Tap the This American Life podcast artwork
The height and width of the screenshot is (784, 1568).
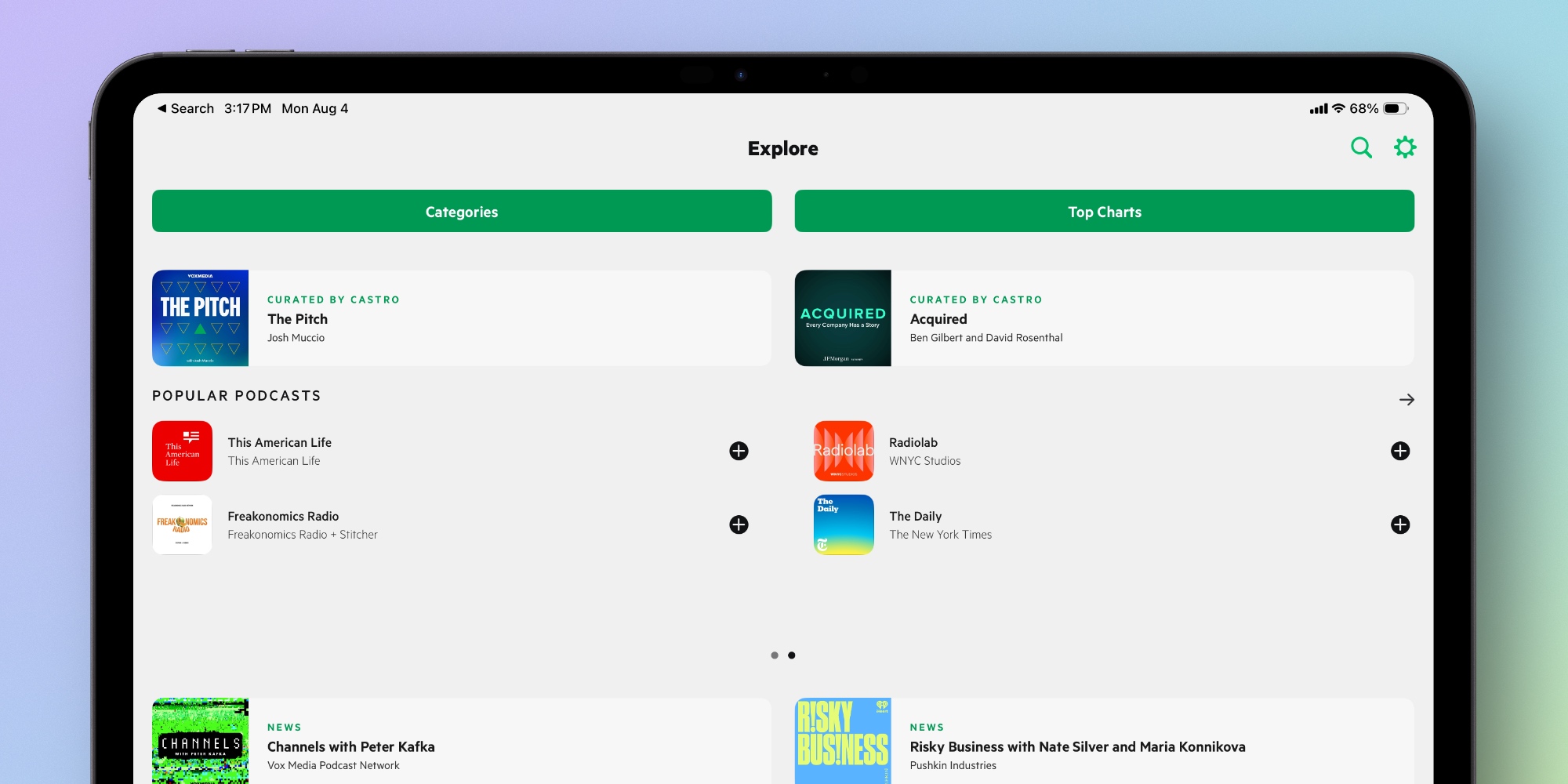coord(182,451)
